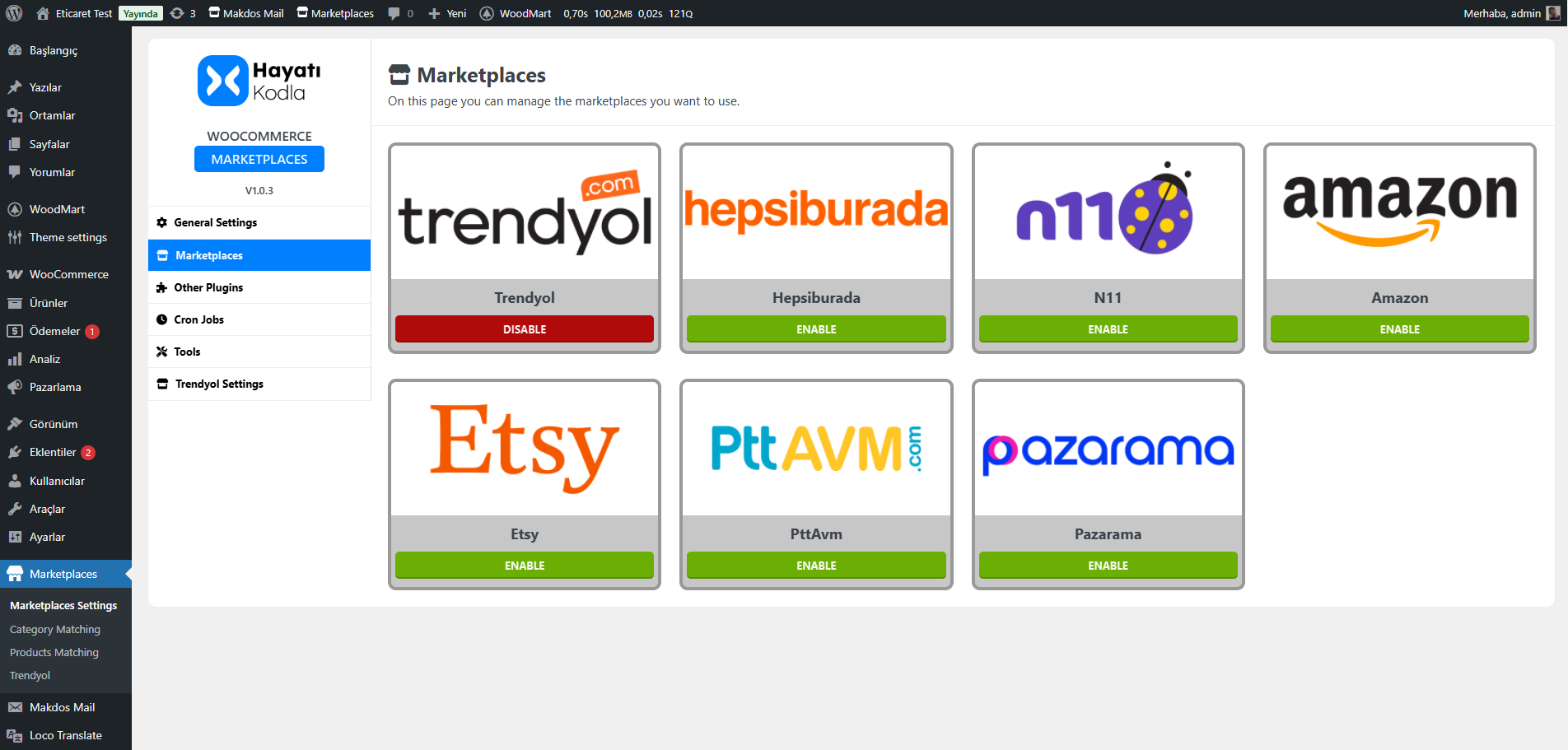Open General Settings in plugin menu
Viewport: 1568px width, 750px height.
pyautogui.click(x=259, y=222)
